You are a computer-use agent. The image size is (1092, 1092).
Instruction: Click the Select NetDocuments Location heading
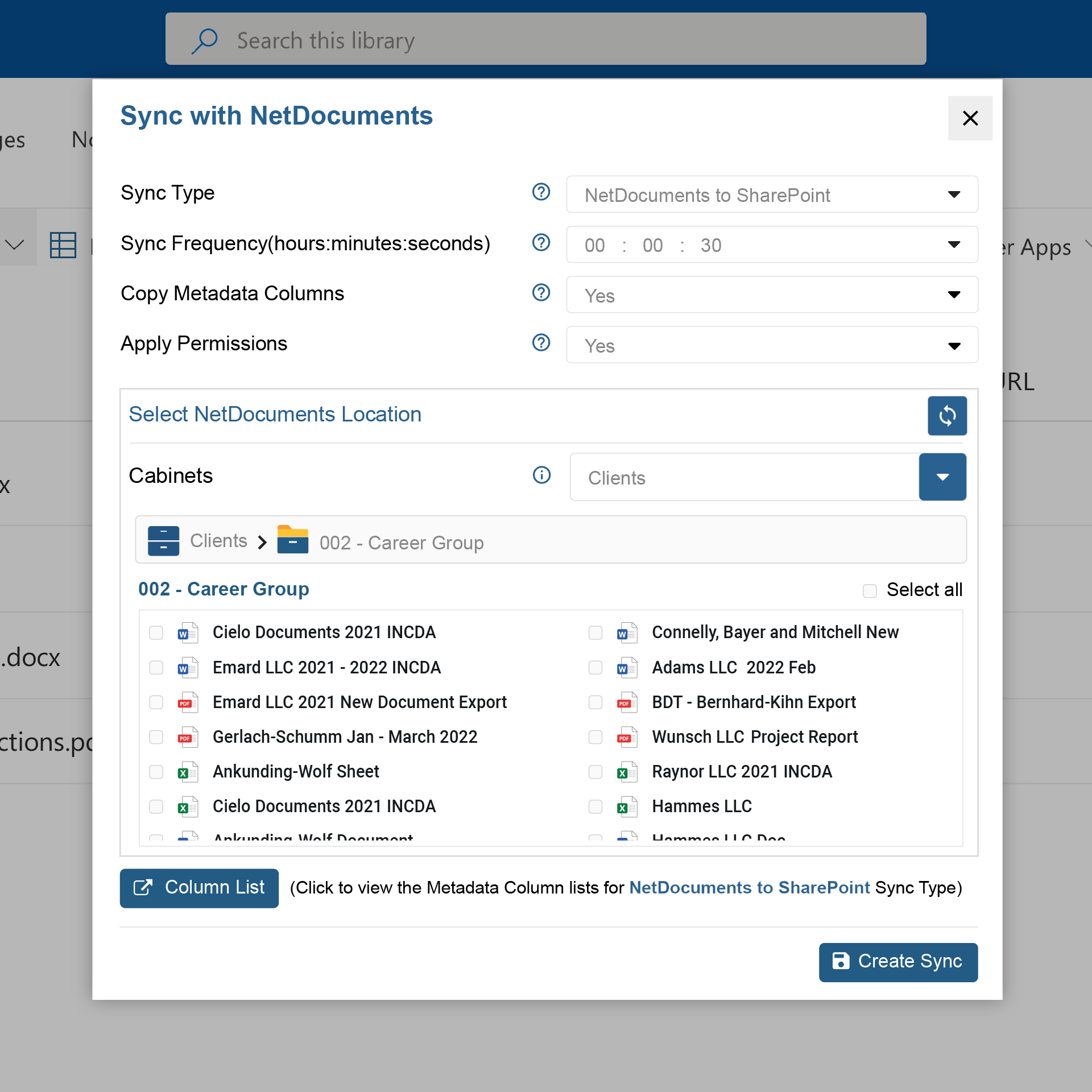[x=275, y=414]
